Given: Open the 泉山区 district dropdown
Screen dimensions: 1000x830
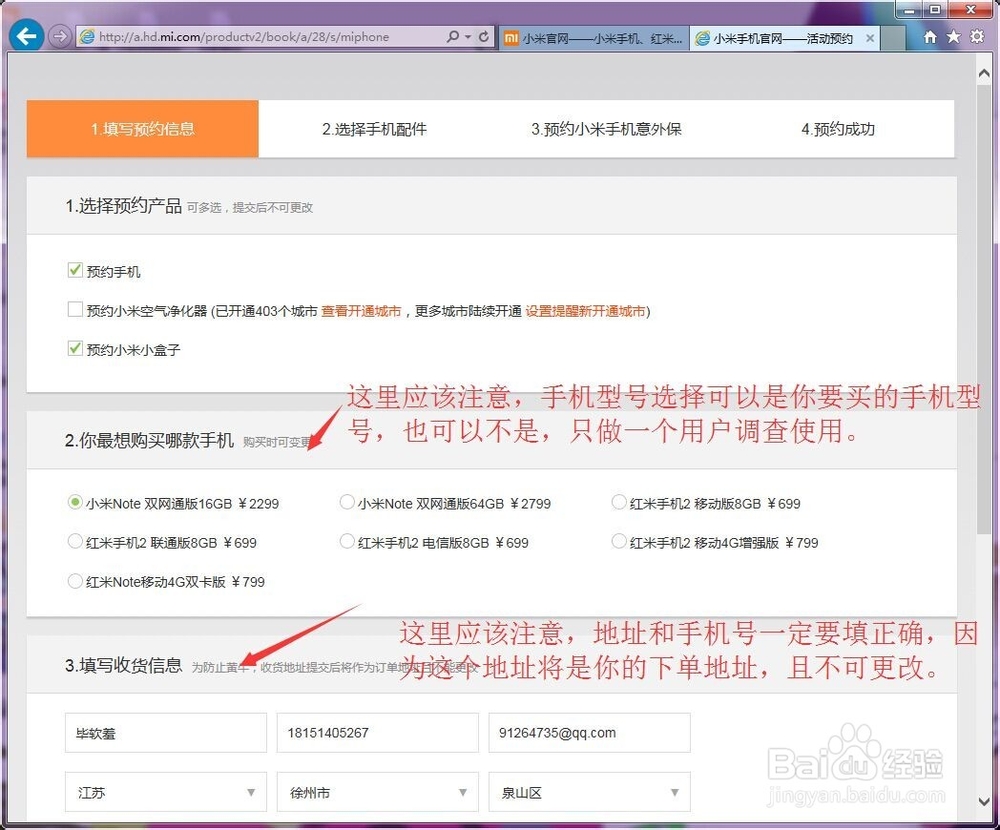Looking at the screenshot, I should [x=589, y=792].
